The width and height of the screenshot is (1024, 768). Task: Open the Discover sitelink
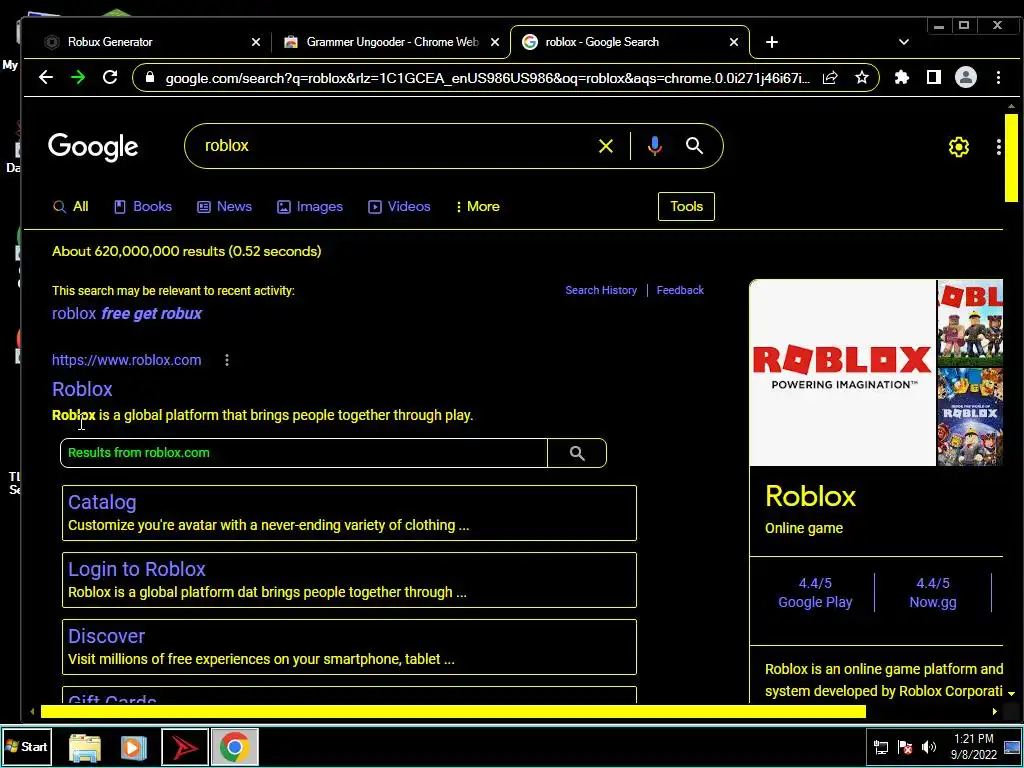(106, 637)
